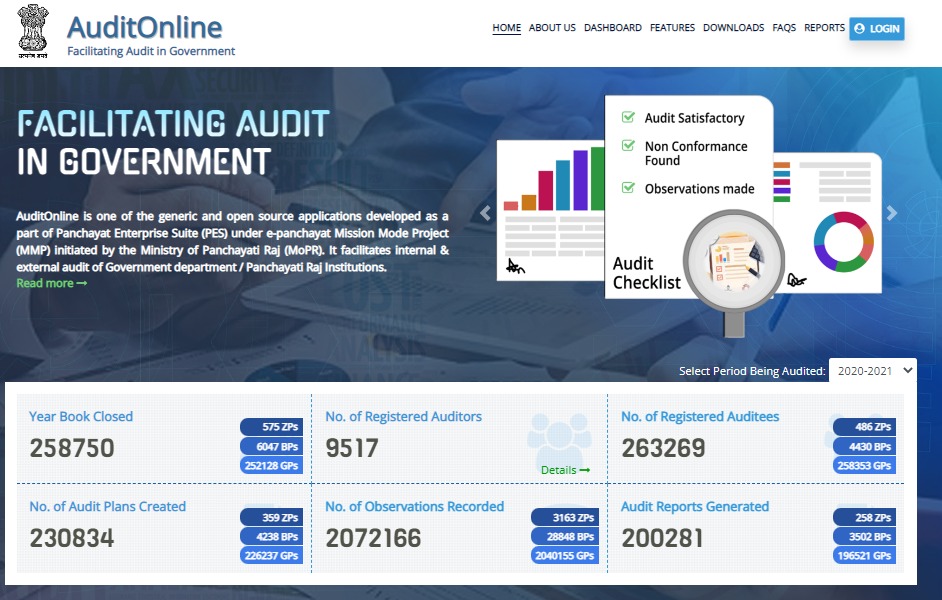This screenshot has height=600, width=942.
Task: Click the 258 ZPs badge
Action: click(865, 517)
